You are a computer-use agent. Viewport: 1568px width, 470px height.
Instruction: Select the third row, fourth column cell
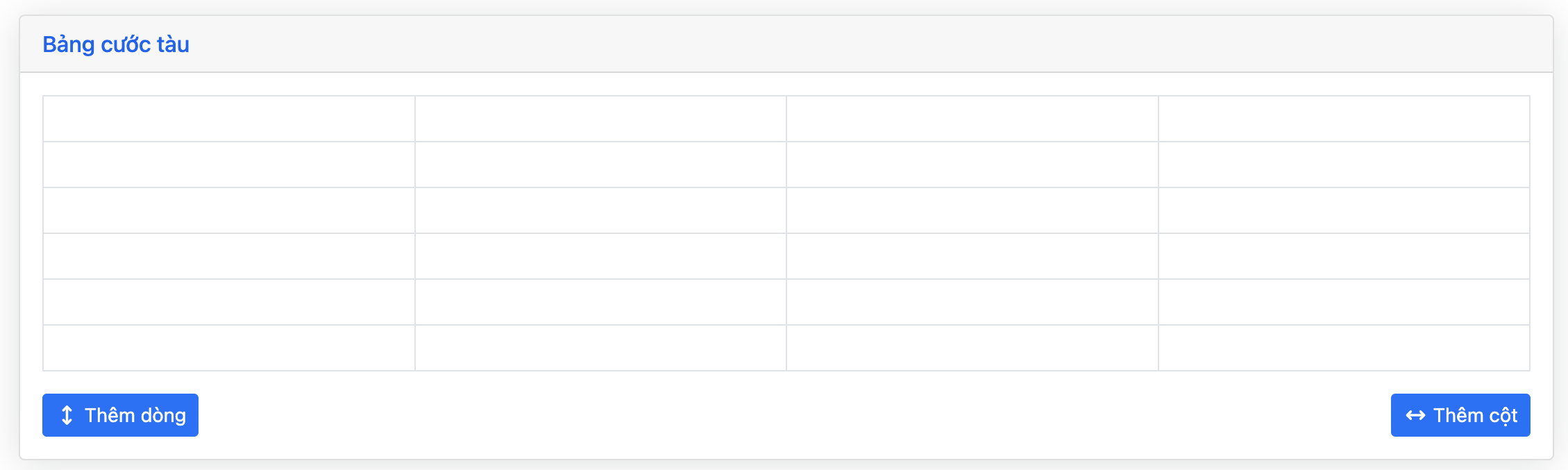(x=1344, y=210)
